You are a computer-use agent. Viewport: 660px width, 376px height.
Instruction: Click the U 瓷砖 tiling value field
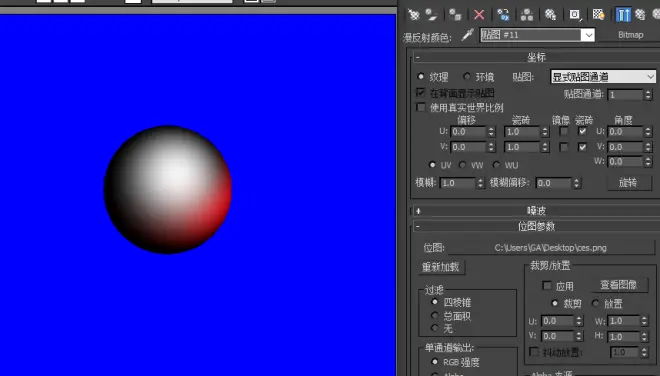pyautogui.click(x=522, y=132)
